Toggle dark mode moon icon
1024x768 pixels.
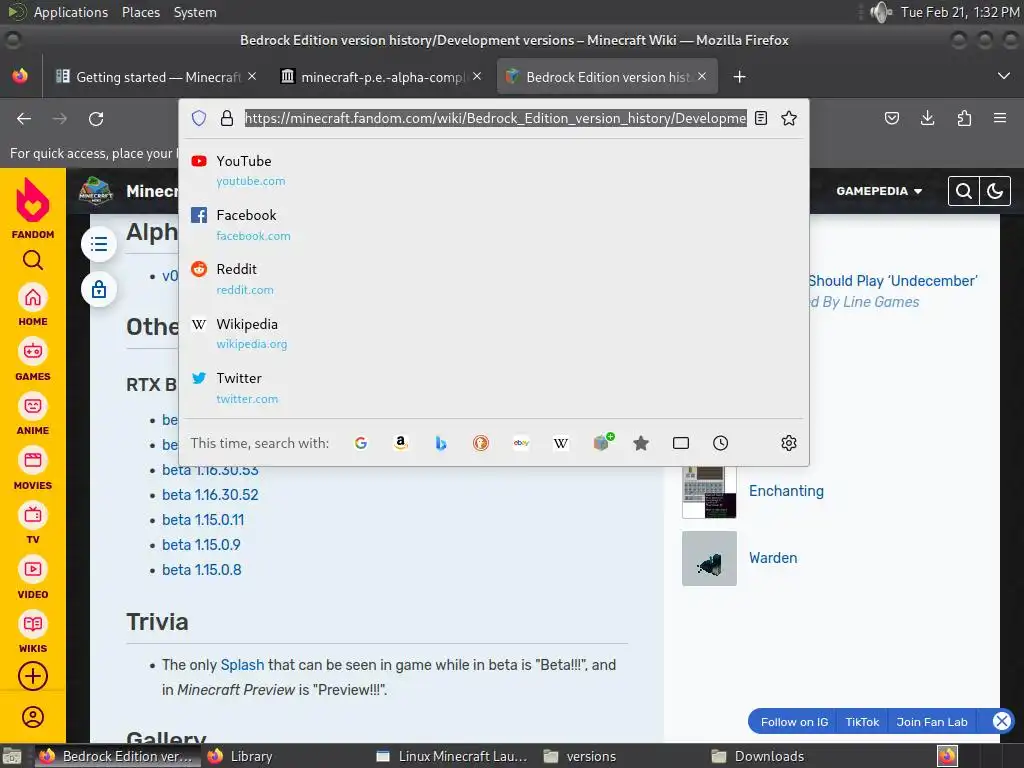tap(995, 191)
